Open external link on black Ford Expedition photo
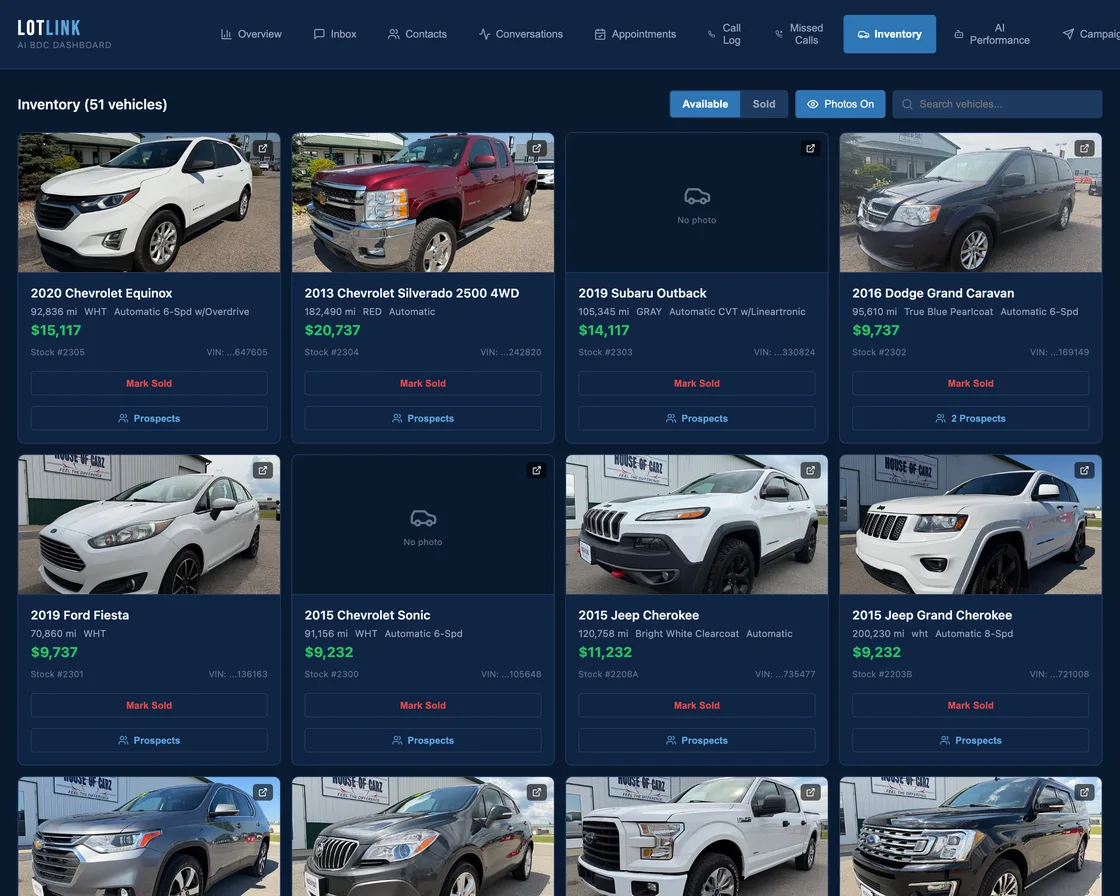Viewport: 1120px width, 896px height. pyautogui.click(x=1084, y=792)
